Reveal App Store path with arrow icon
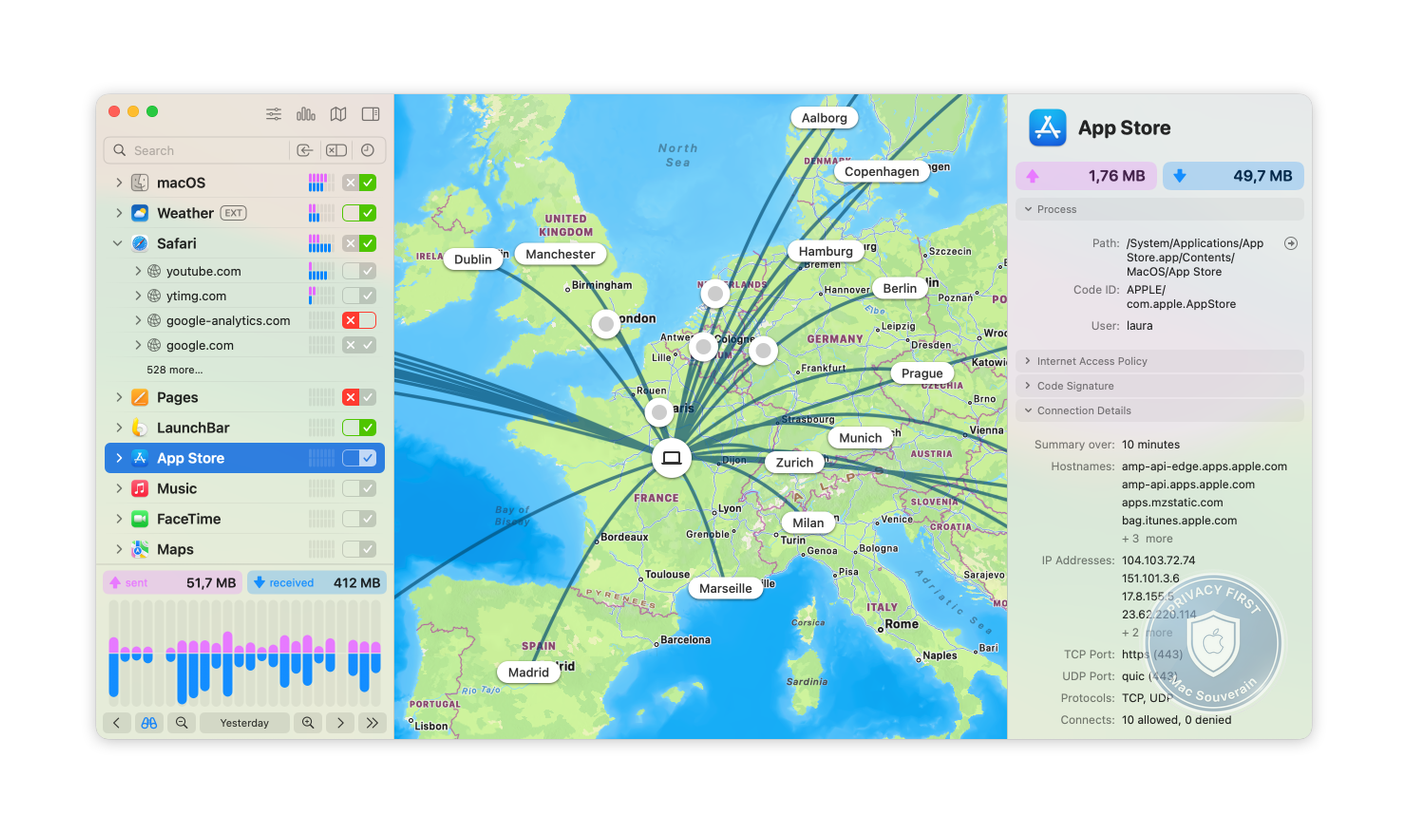The width and height of the screenshot is (1408, 838). click(1291, 243)
